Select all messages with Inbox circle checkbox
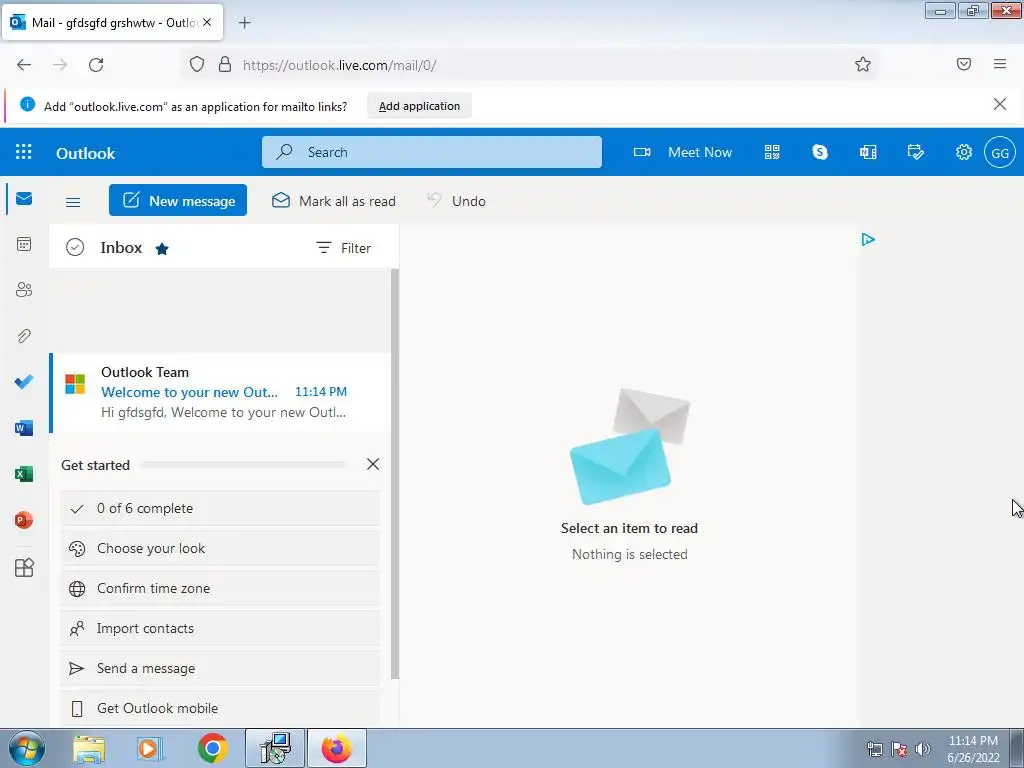 pyautogui.click(x=75, y=248)
